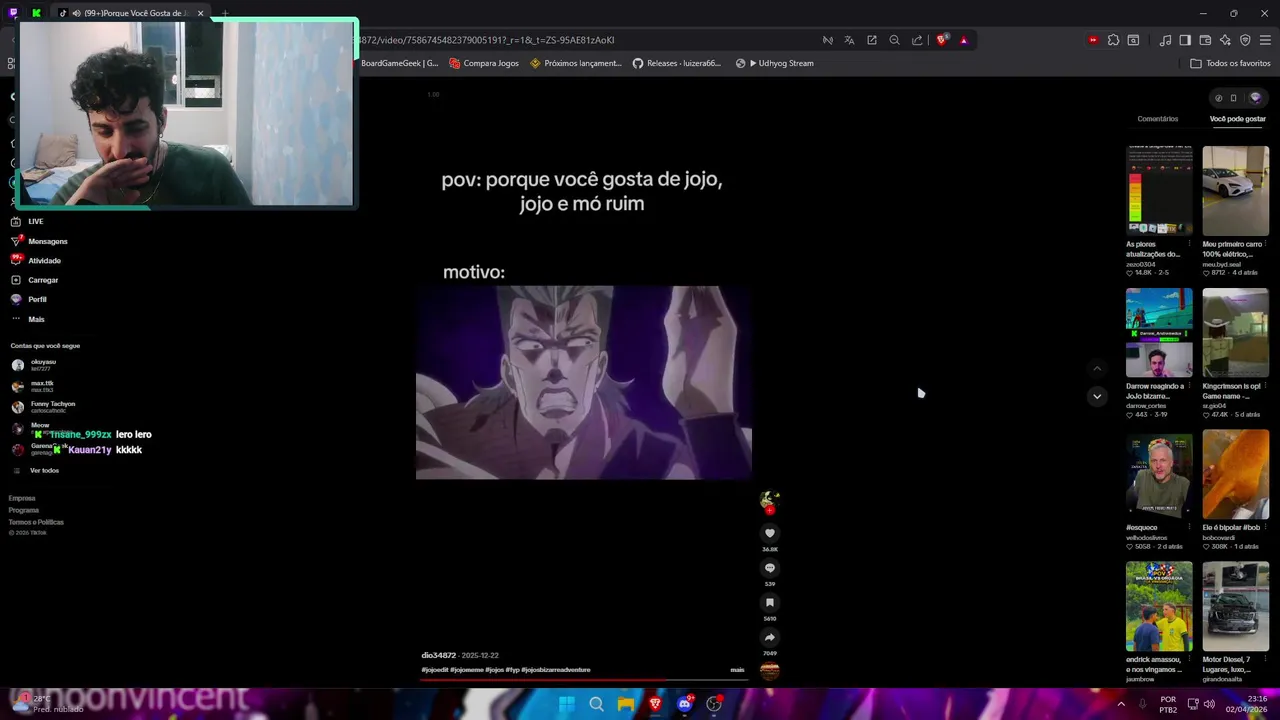This screenshot has width=1280, height=720.
Task: Open the Brave Shields lion icon
Action: coord(941,40)
